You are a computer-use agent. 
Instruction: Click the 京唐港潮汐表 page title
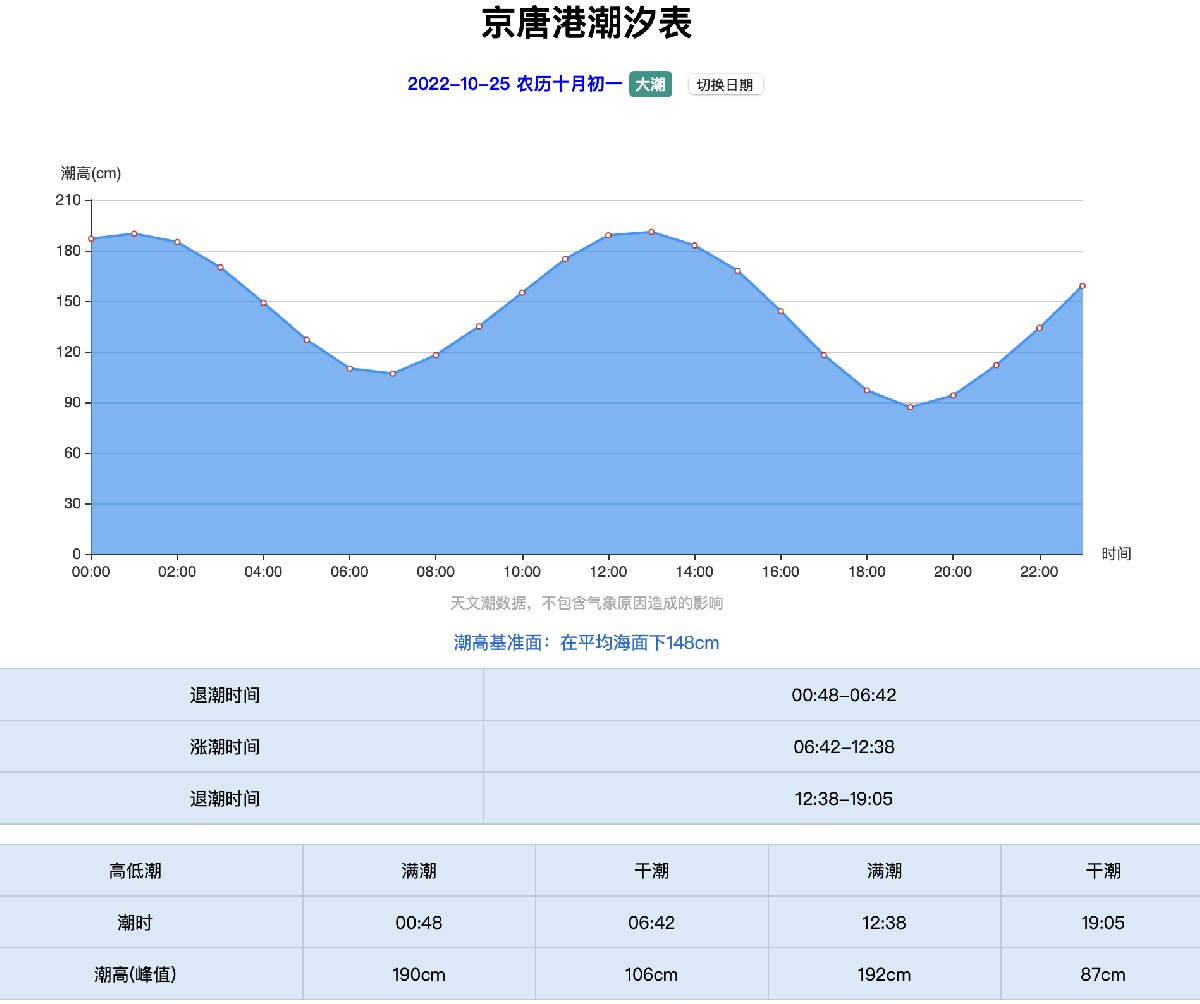click(x=586, y=24)
